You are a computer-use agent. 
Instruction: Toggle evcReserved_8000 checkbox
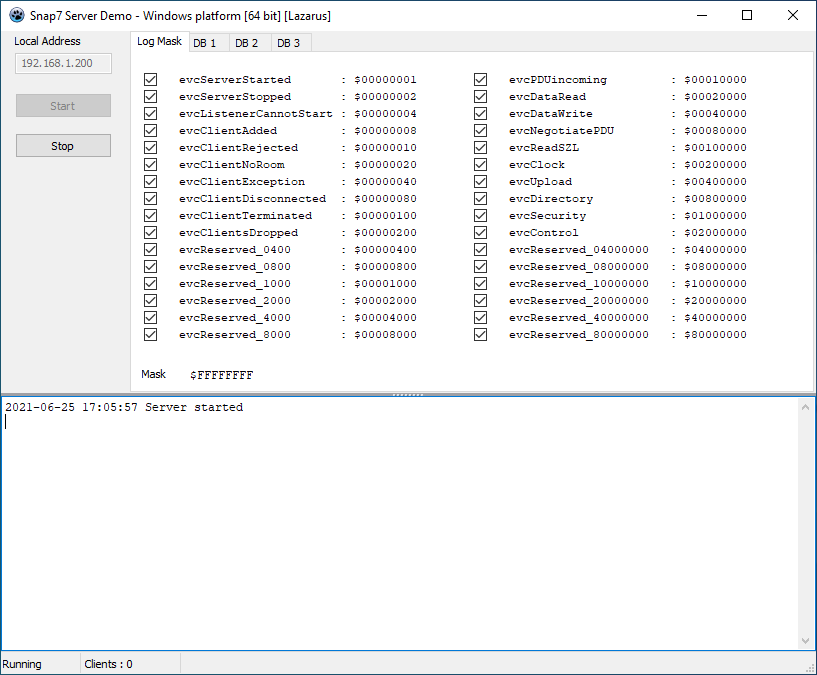pos(151,335)
